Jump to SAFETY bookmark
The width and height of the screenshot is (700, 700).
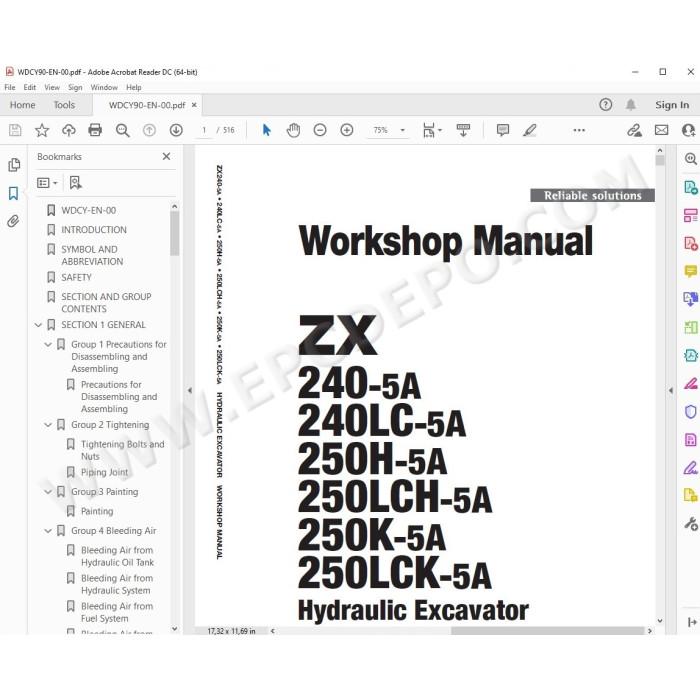[x=76, y=278]
